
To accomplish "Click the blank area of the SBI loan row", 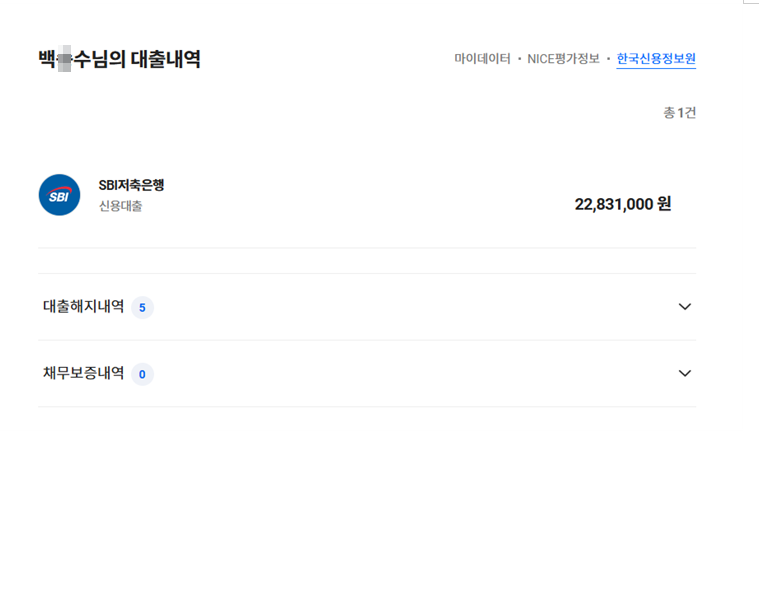I will 368,196.
